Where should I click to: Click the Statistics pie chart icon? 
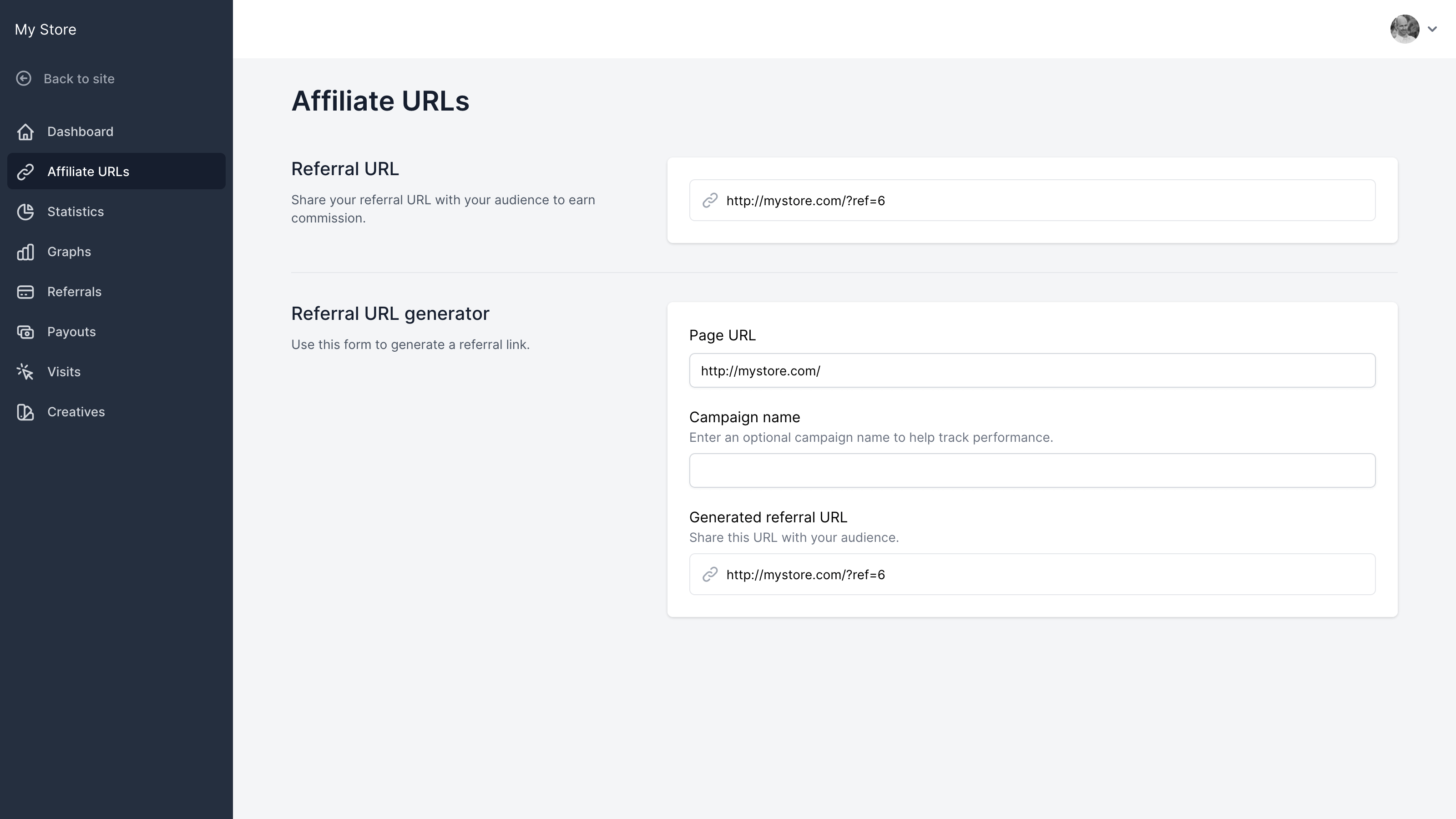tap(25, 212)
